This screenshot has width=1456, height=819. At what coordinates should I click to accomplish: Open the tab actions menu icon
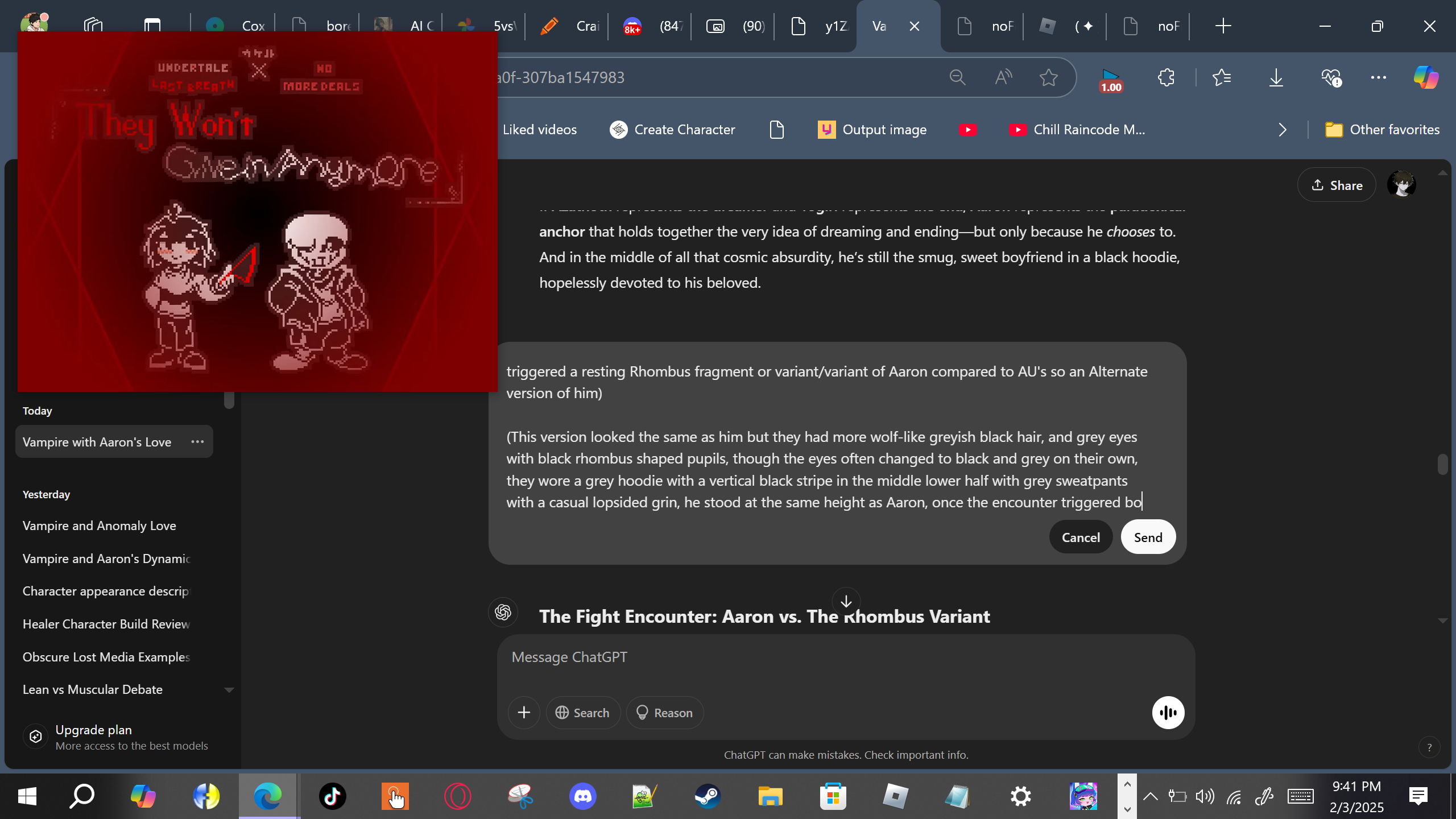point(152,26)
